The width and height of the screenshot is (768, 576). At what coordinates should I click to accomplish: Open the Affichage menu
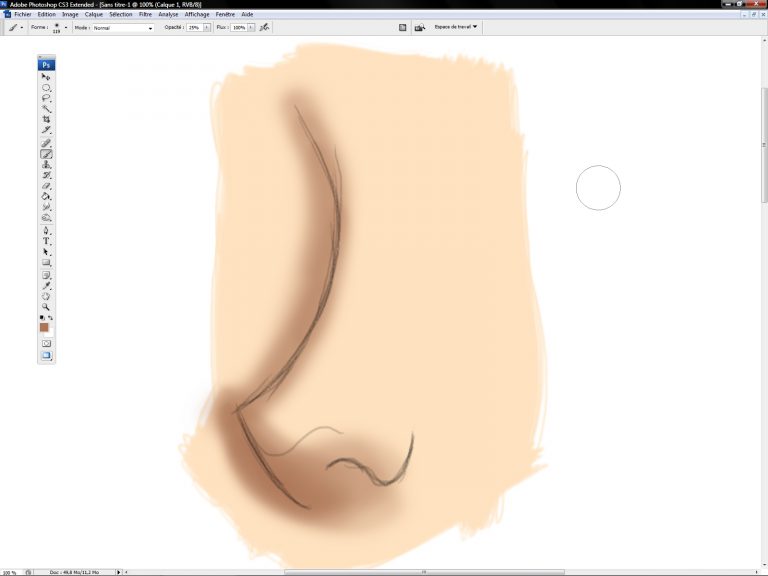(x=198, y=14)
